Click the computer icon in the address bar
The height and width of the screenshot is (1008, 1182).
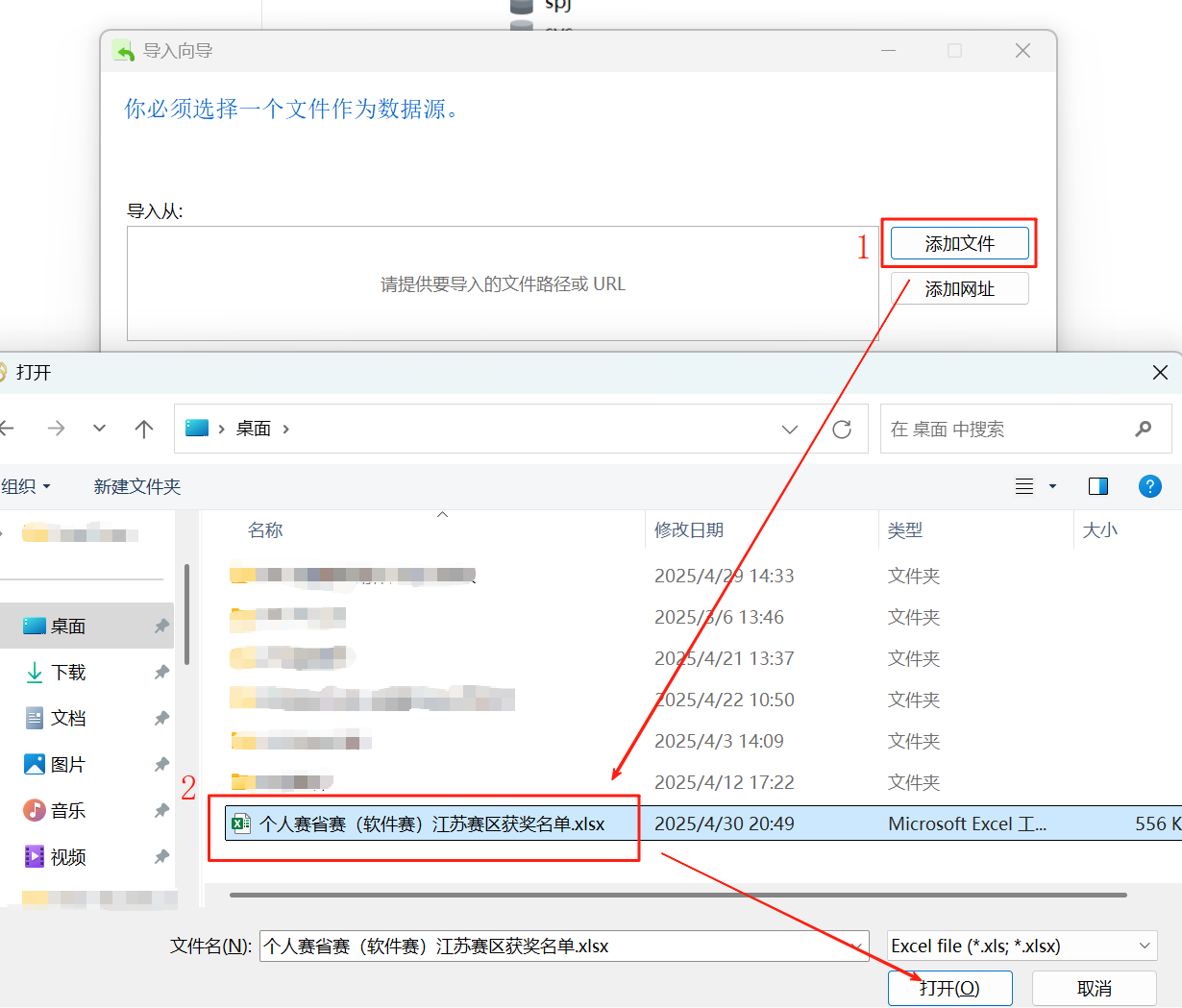197,428
